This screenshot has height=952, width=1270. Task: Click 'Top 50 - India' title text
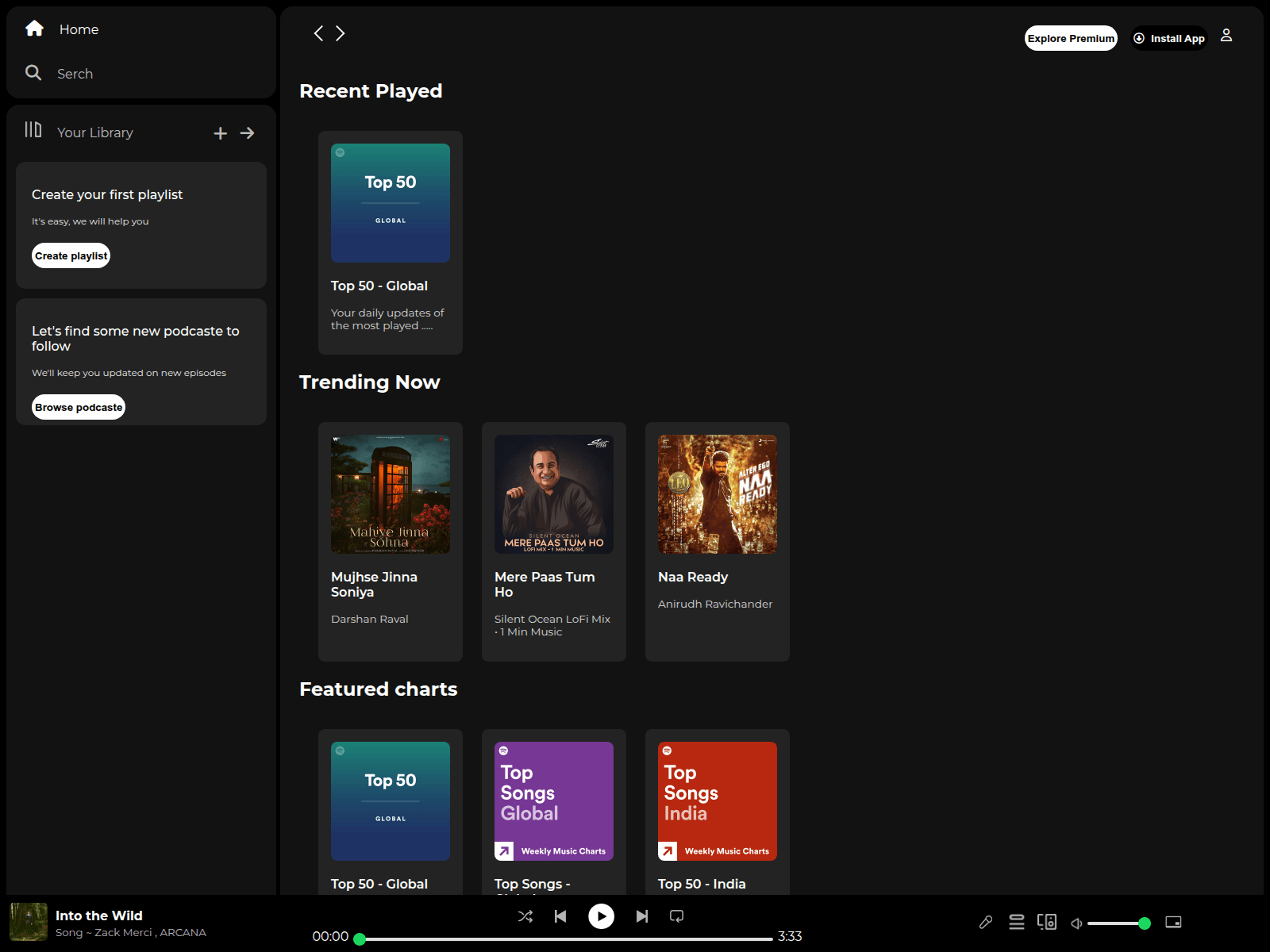tap(702, 884)
